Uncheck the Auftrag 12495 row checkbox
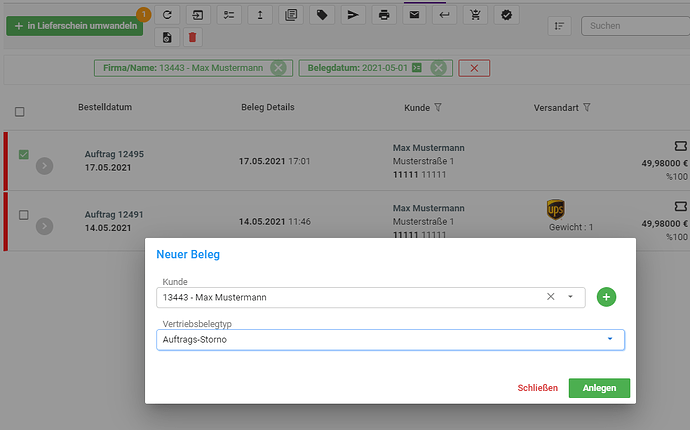 24,154
